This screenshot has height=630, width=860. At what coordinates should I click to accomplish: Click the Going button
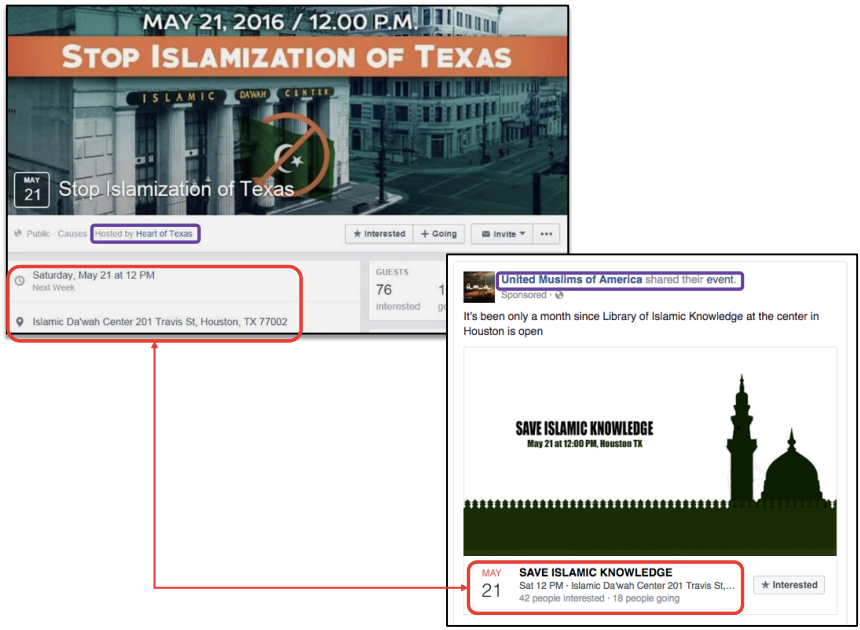click(439, 234)
